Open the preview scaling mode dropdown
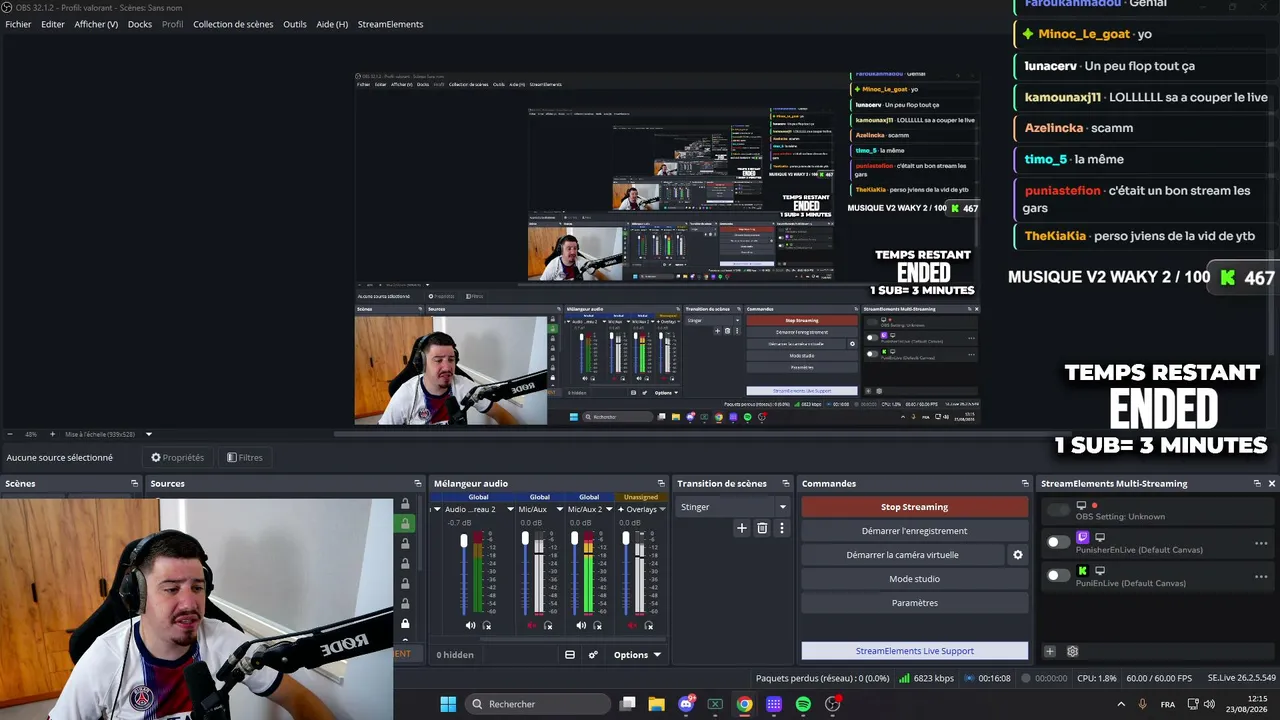 point(149,434)
